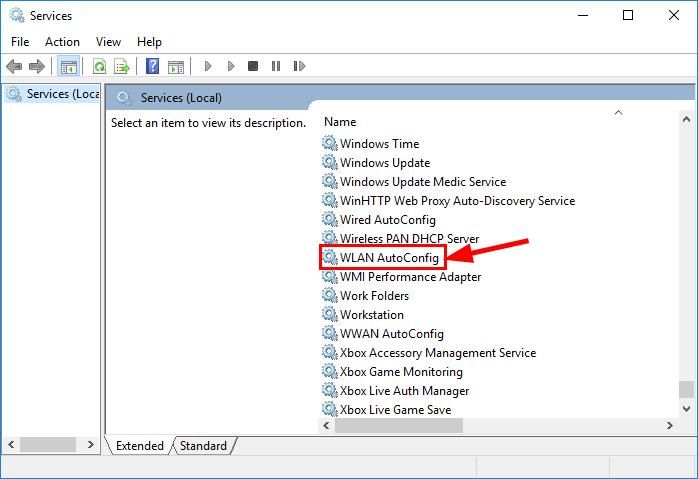Switch to the Extended tab
This screenshot has height=479, width=698.
140,446
